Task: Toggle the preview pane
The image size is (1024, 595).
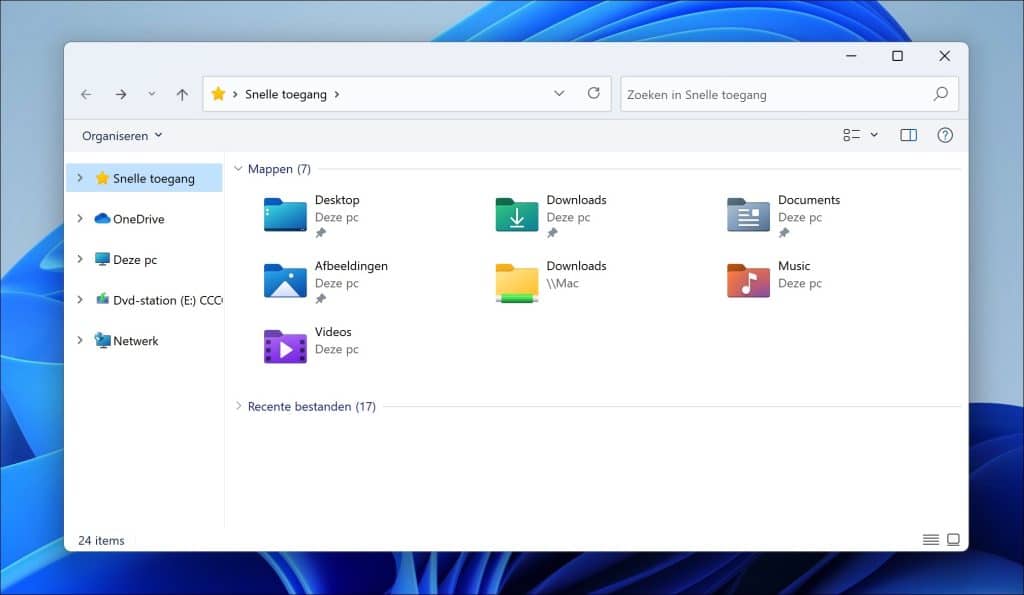Action: click(x=908, y=135)
